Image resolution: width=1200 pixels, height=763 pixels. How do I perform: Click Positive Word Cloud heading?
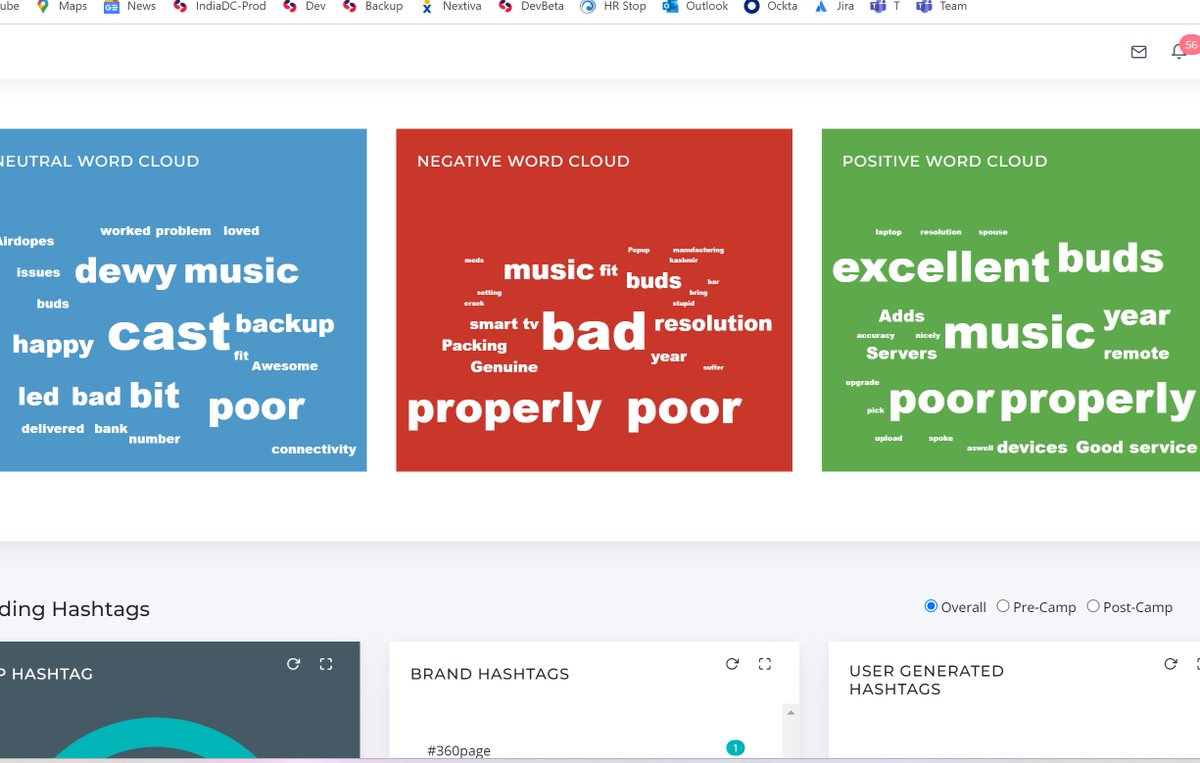[x=944, y=161]
